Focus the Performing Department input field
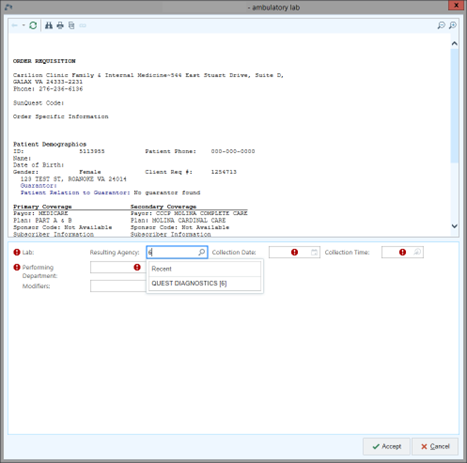Screen dimensions: 467x463 tap(118, 267)
